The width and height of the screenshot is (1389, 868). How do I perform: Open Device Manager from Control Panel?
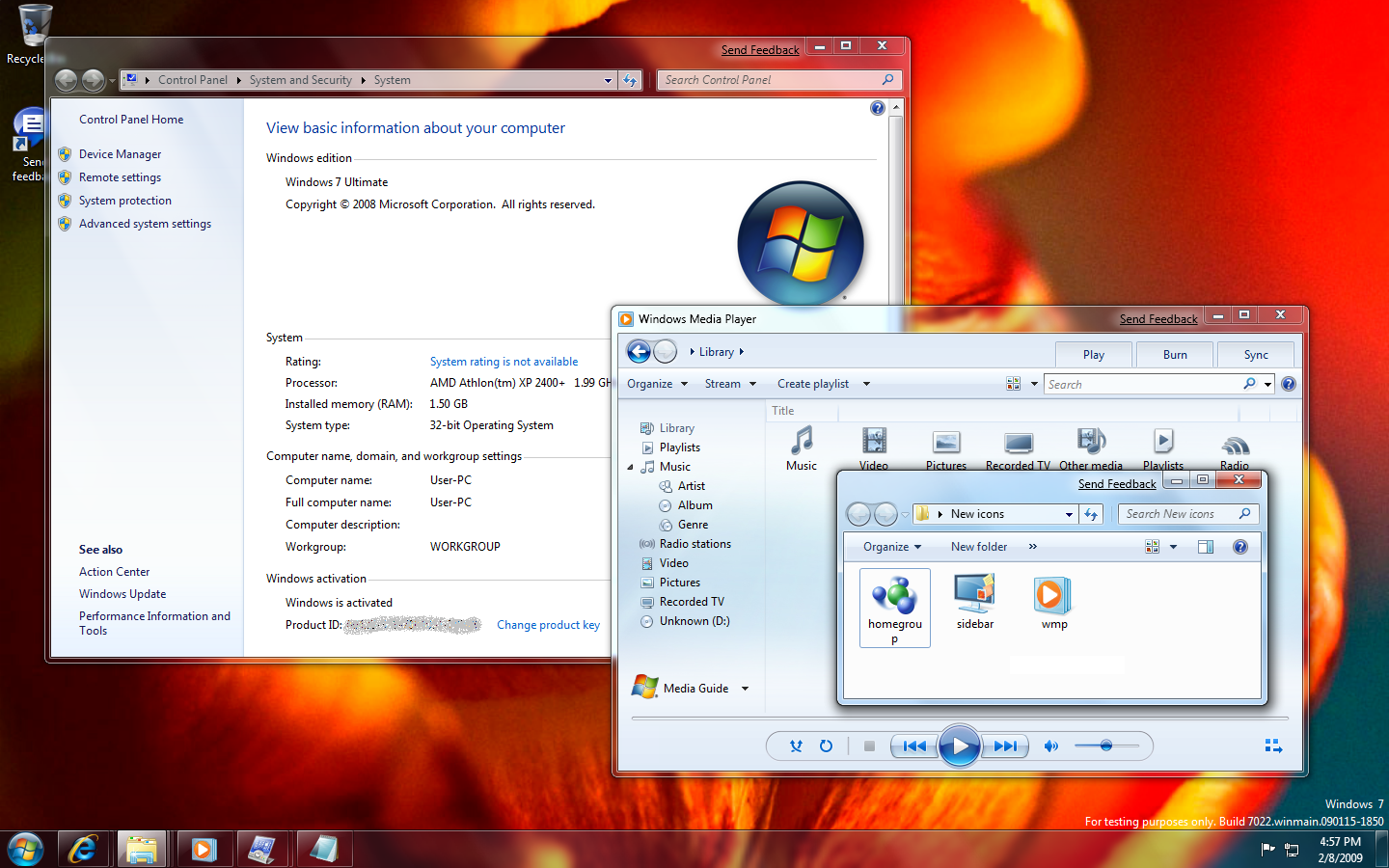(x=120, y=154)
